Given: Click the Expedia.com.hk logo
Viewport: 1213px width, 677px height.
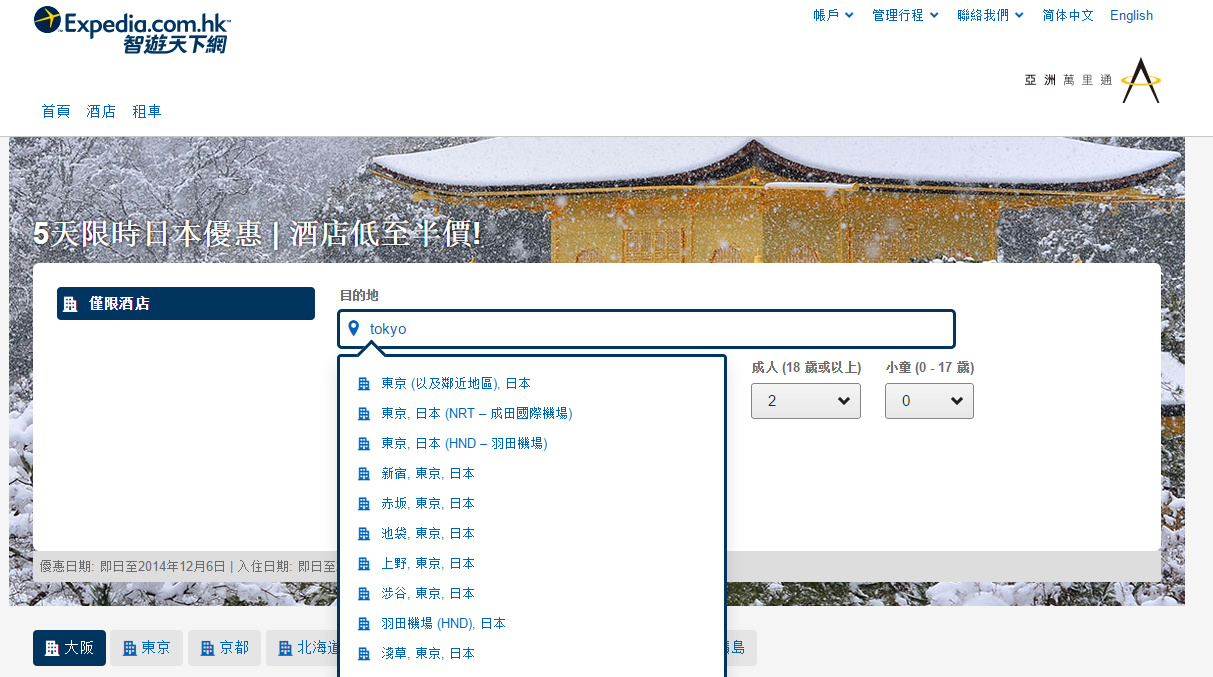Looking at the screenshot, I should pos(132,30).
